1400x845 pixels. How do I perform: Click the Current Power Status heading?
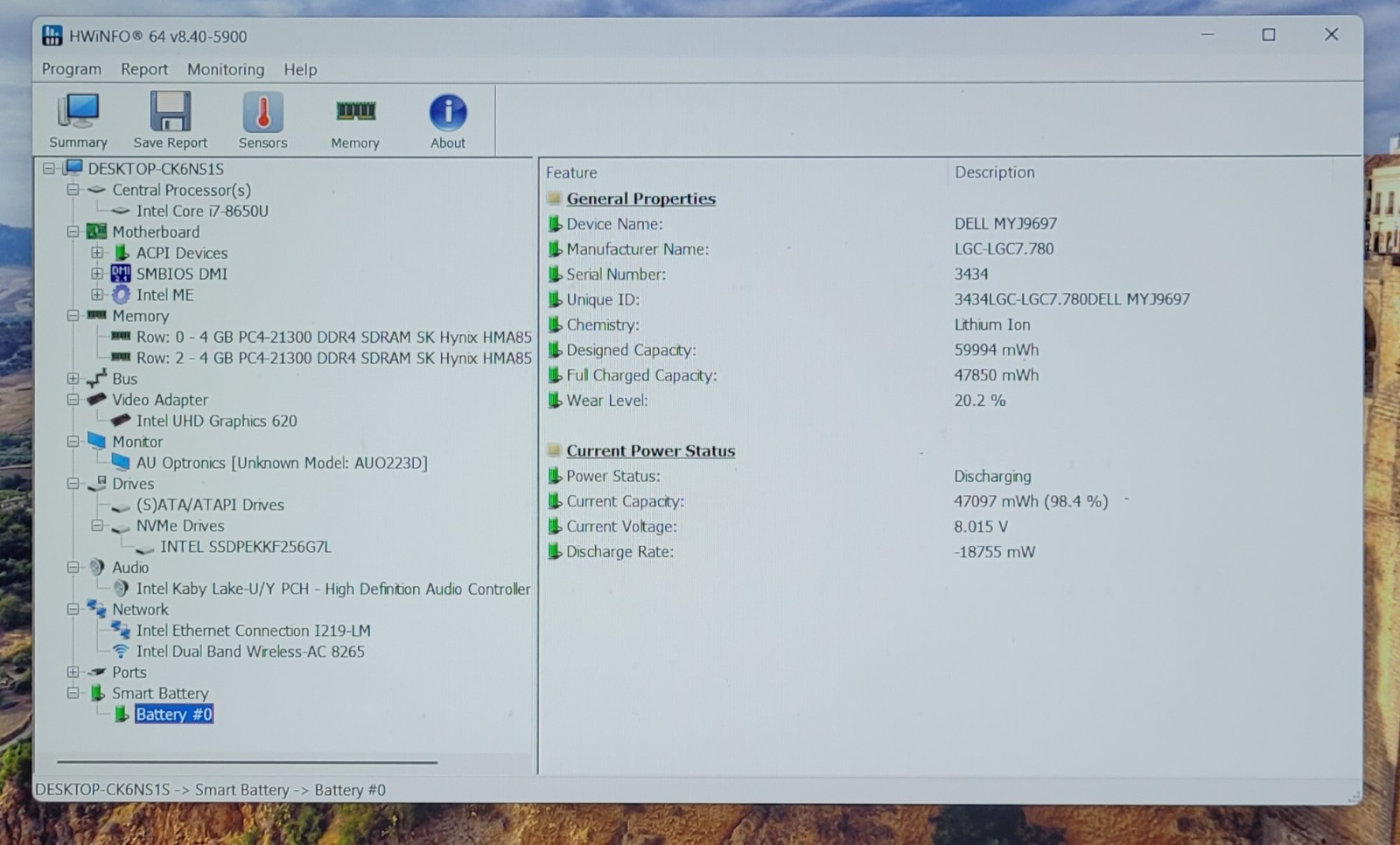click(651, 450)
